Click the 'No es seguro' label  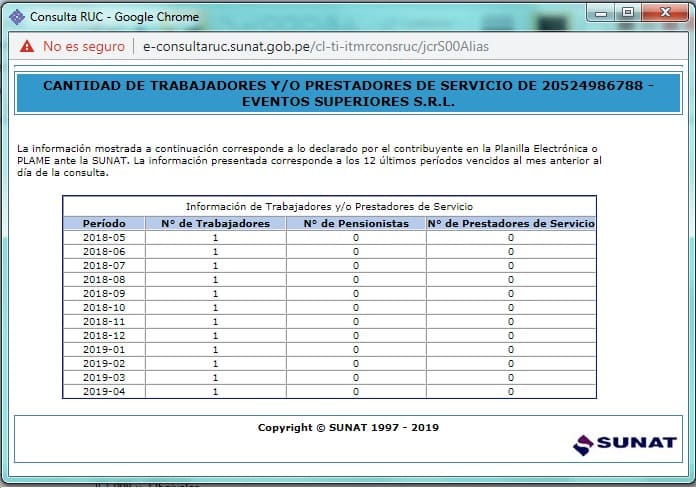84,46
